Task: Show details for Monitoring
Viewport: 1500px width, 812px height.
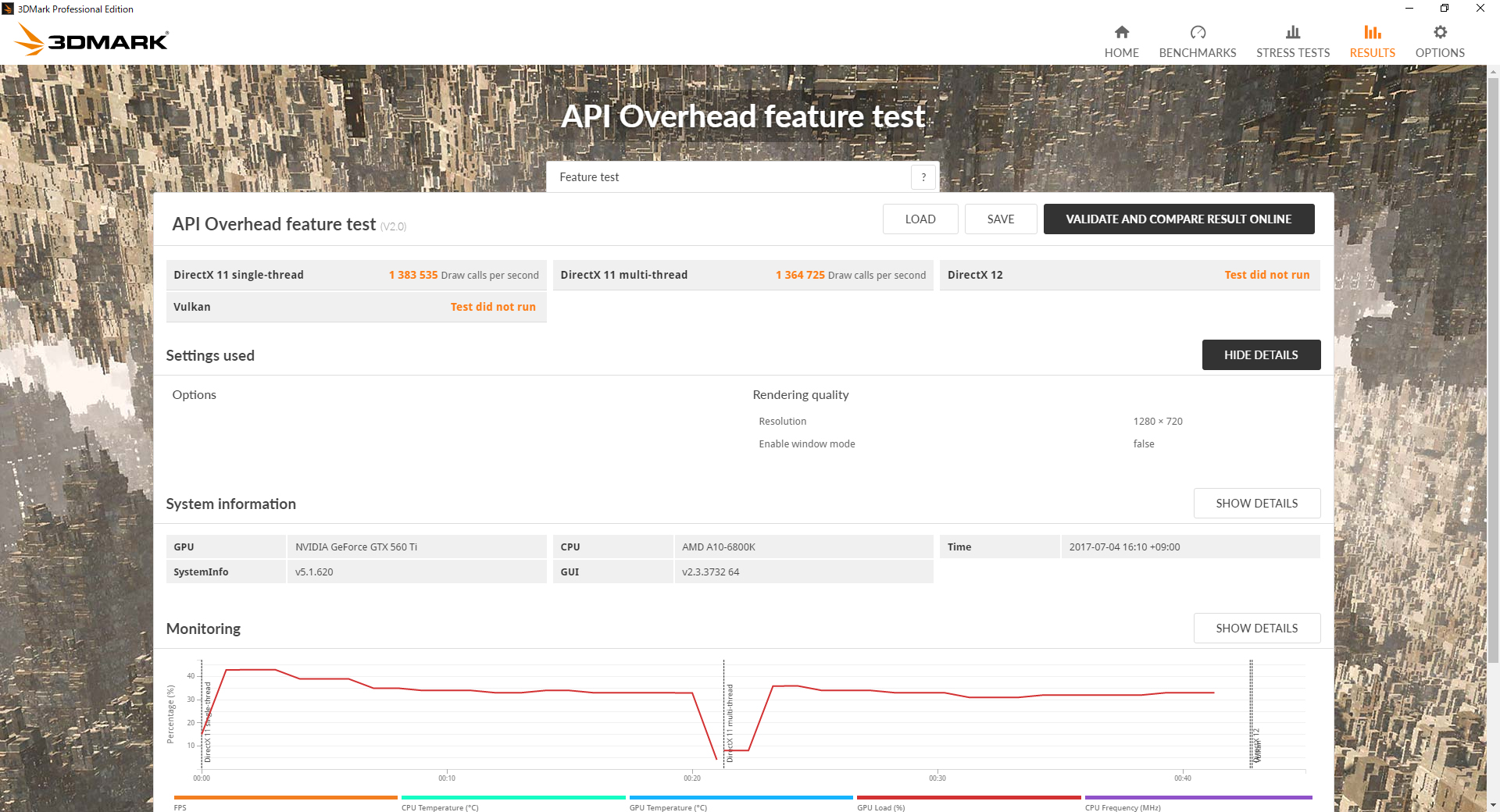Action: [x=1257, y=629]
